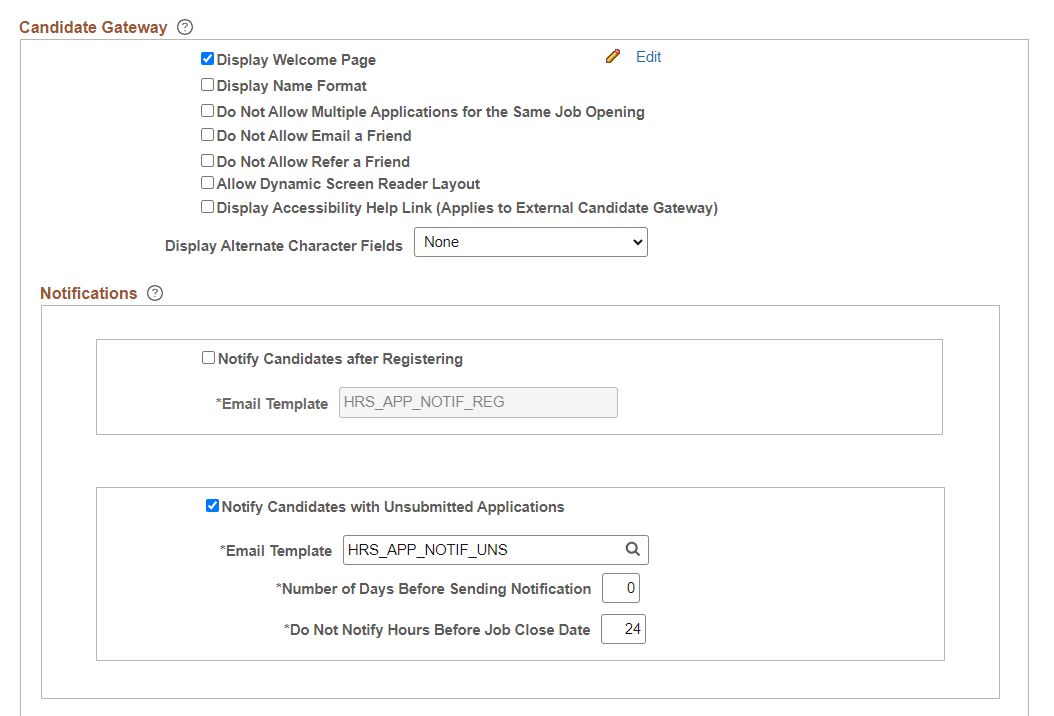The height and width of the screenshot is (716, 1054).
Task: Click the Candidate Gateway section heading
Action: click(x=93, y=28)
